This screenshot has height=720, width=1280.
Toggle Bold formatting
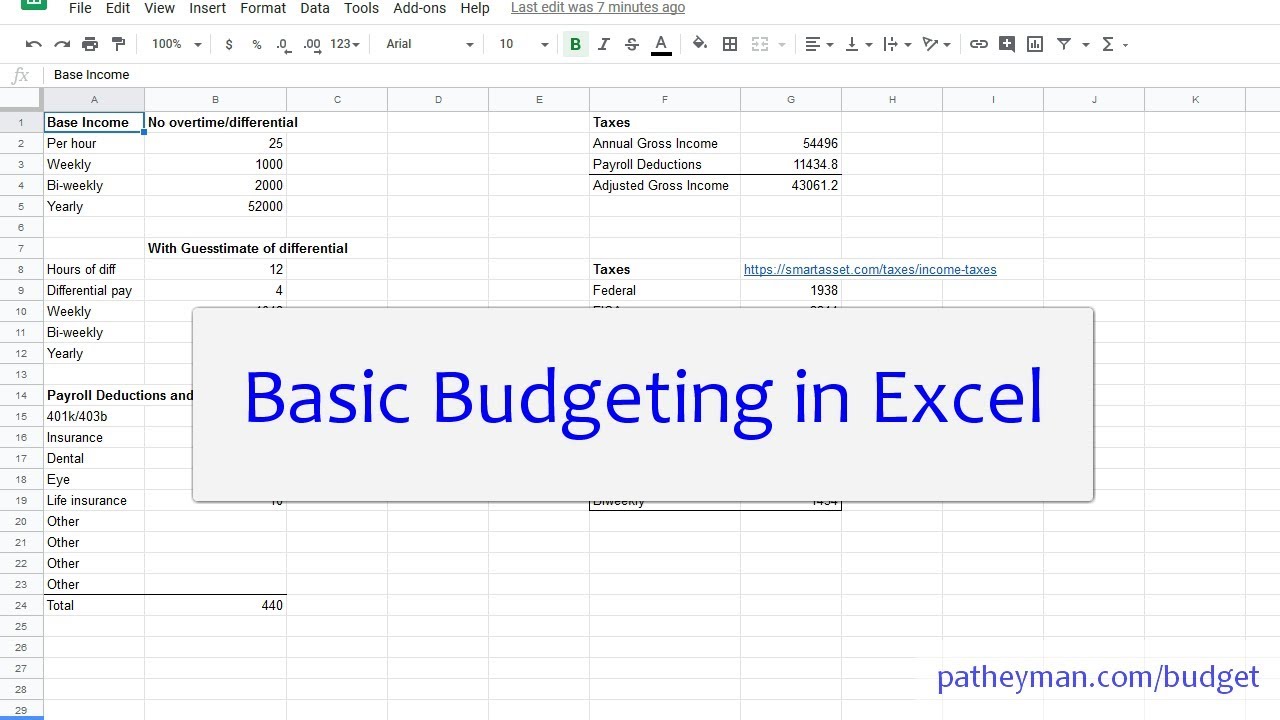click(x=575, y=44)
